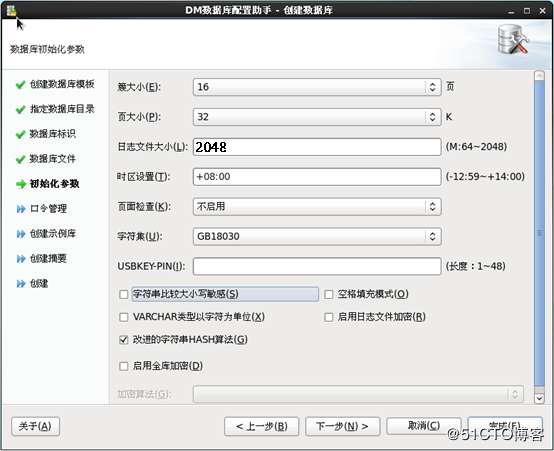554x451 pixels.
Task: Select the 数据库文件 step in sidebar
Action: [52, 159]
